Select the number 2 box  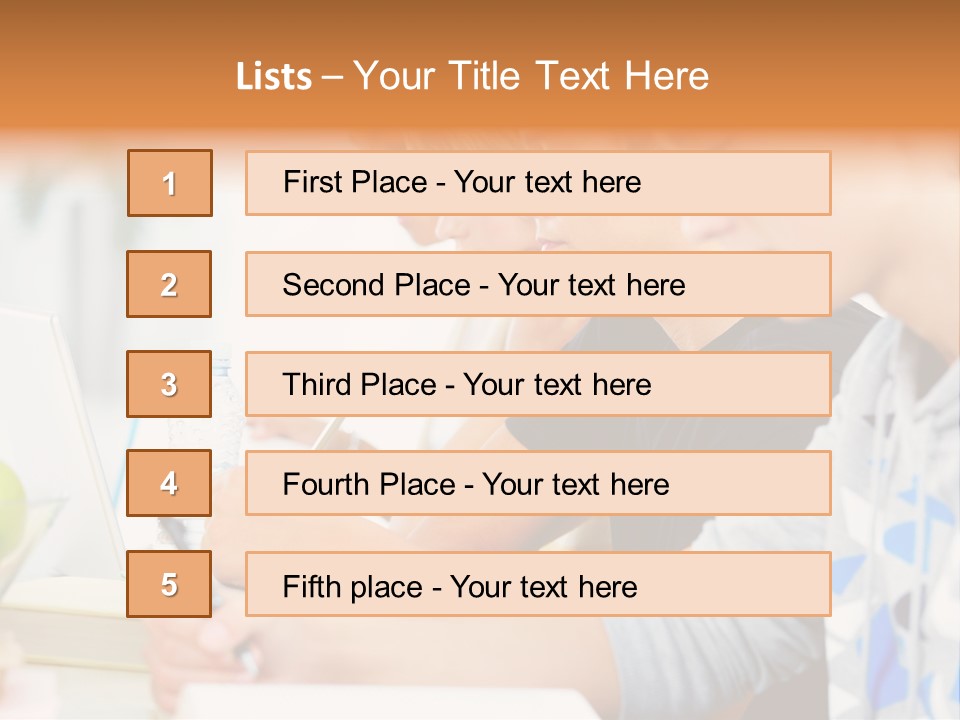(x=169, y=284)
